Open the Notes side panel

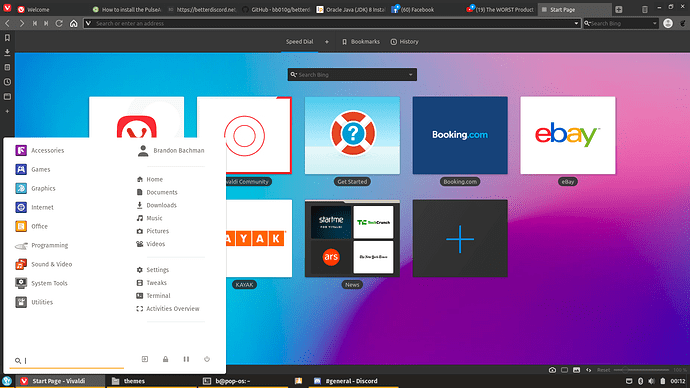[7, 67]
